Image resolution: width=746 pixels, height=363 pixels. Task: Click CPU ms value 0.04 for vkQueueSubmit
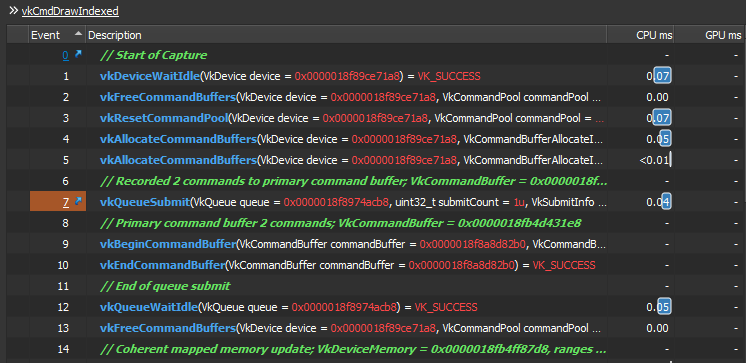pyautogui.click(x=658, y=202)
